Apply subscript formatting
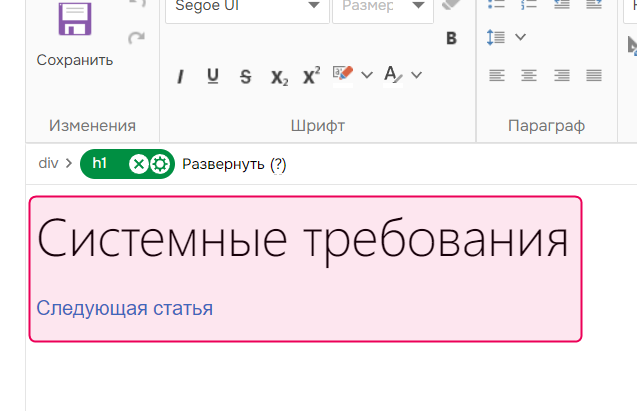The height and width of the screenshot is (411, 637). pyautogui.click(x=280, y=77)
